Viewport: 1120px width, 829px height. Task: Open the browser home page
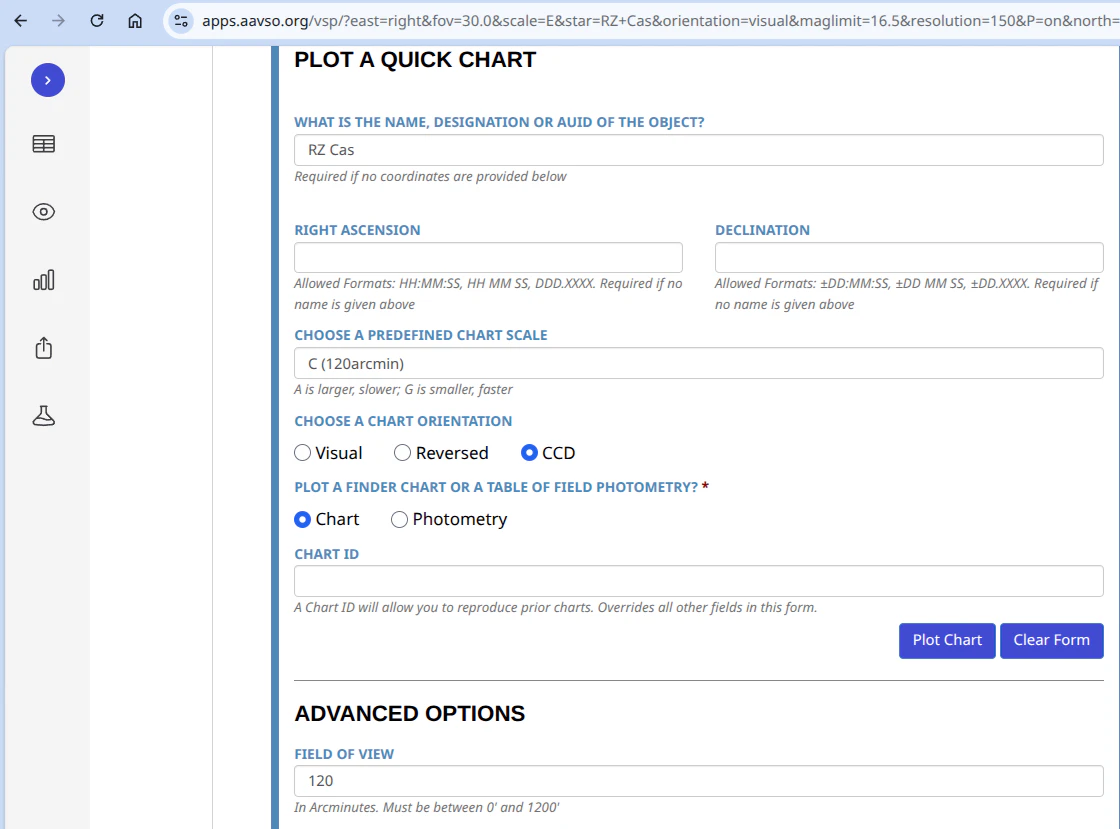pos(135,21)
